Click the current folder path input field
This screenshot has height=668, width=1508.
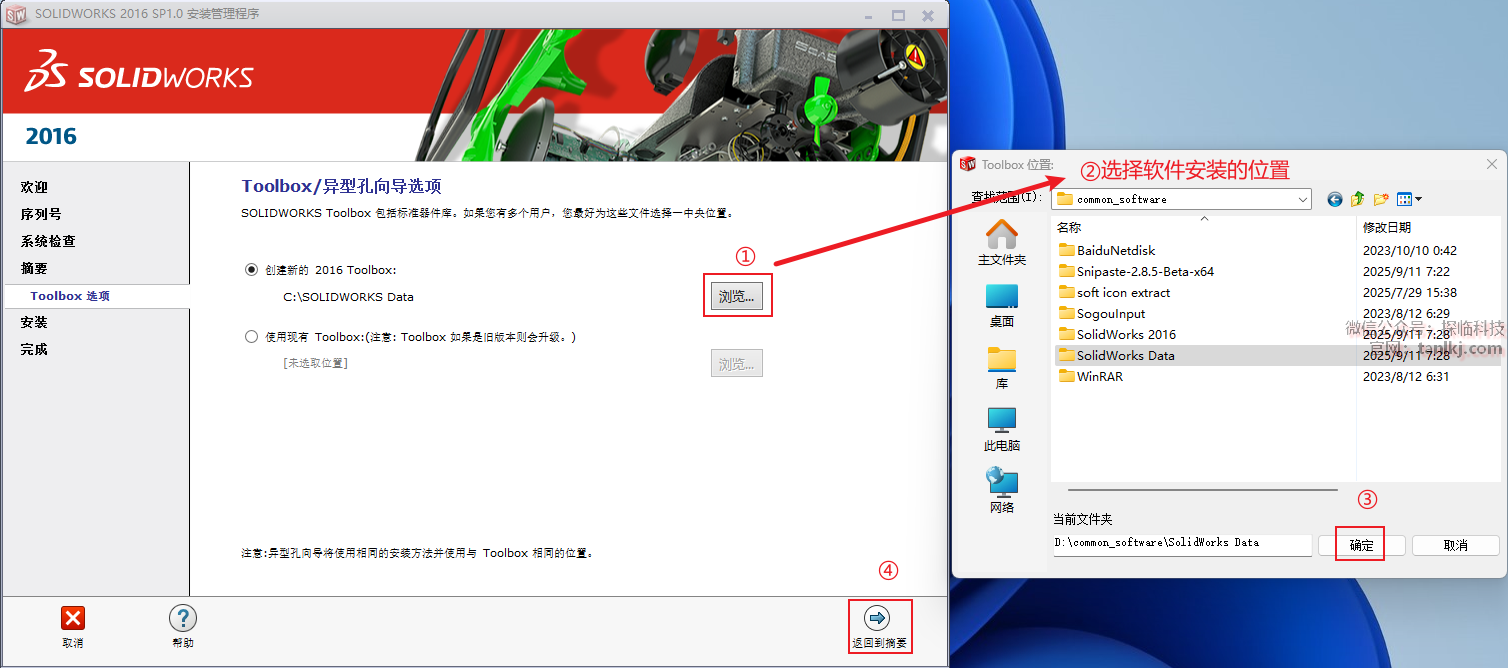coord(1182,543)
